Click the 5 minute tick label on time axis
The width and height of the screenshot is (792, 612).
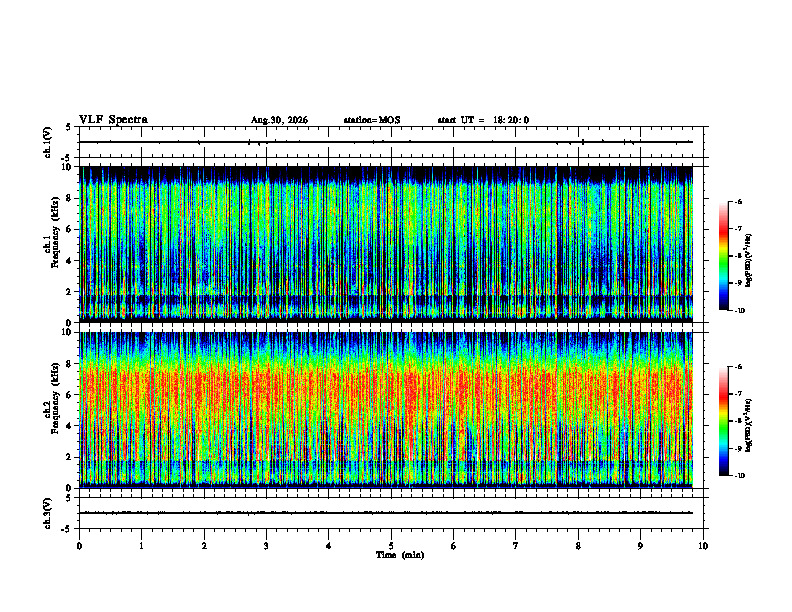point(391,546)
